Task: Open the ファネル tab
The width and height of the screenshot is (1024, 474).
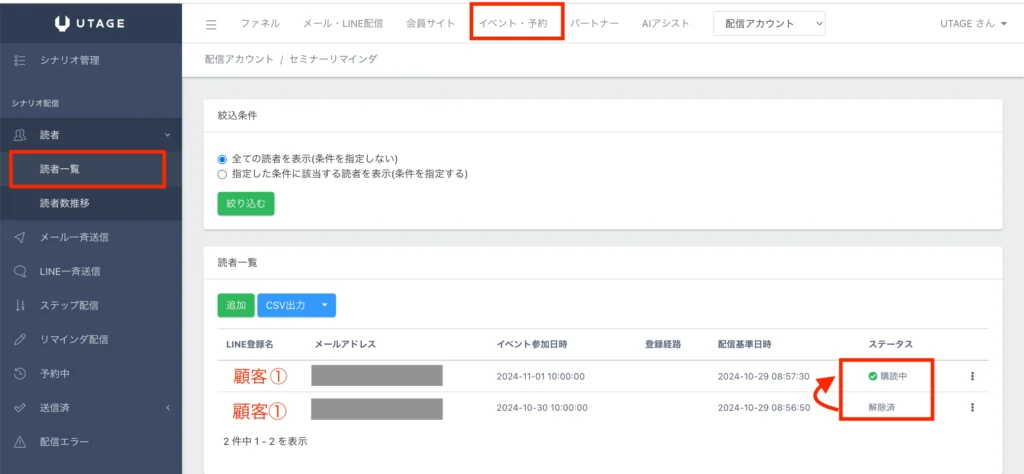Action: (x=260, y=24)
